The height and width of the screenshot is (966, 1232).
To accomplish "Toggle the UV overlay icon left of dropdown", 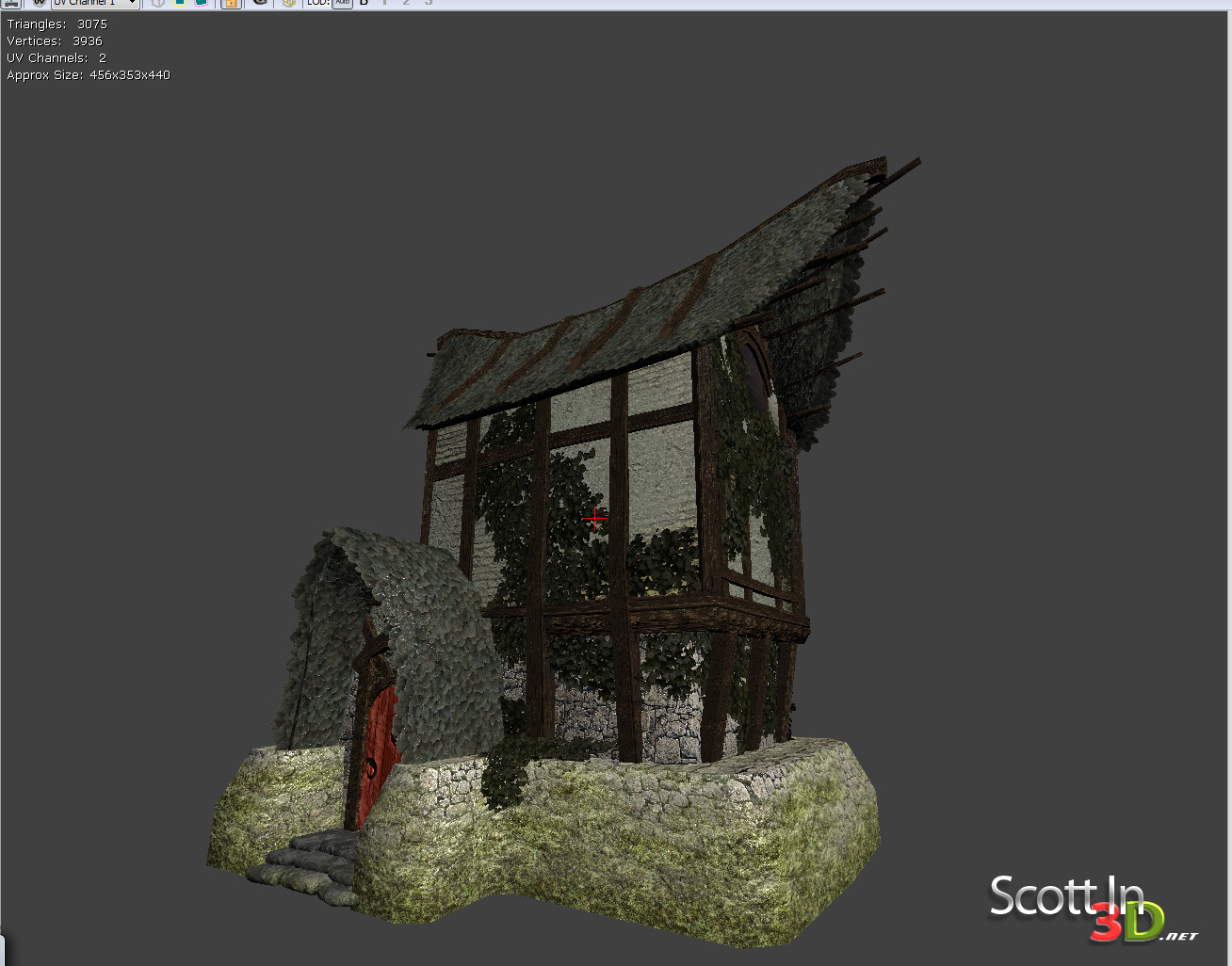I will [x=39, y=3].
